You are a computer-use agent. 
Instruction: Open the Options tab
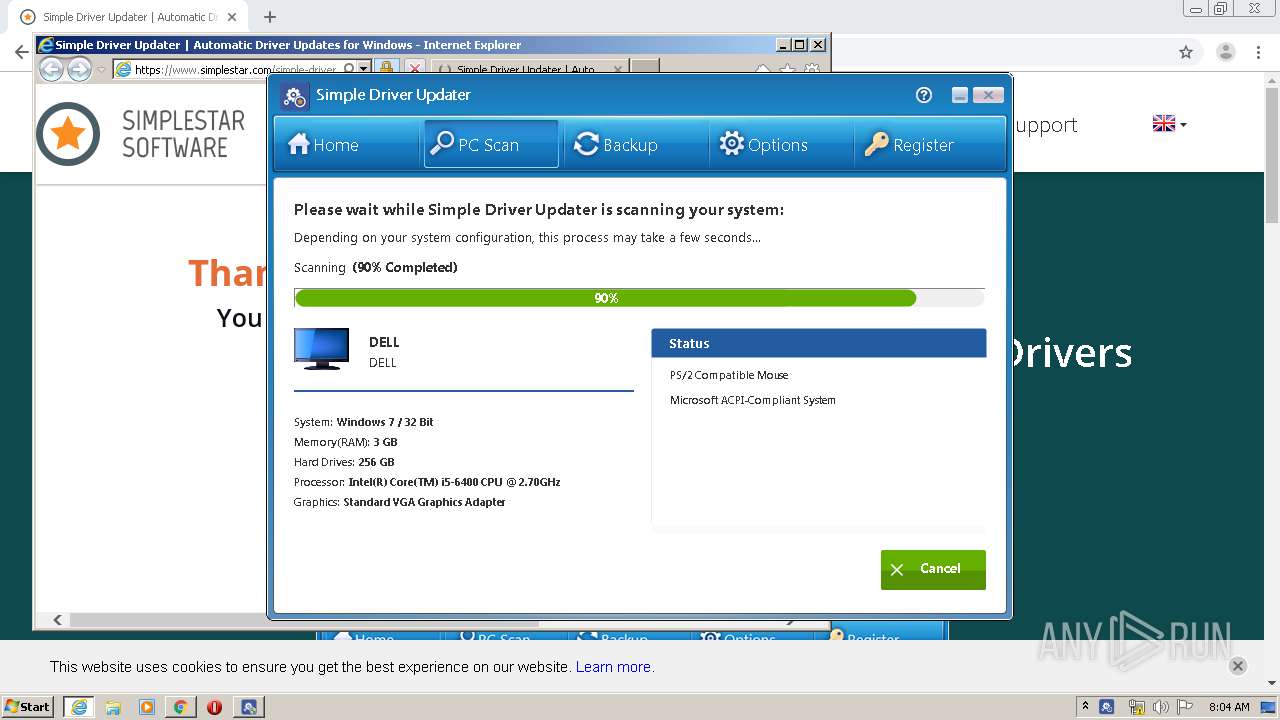pos(781,144)
